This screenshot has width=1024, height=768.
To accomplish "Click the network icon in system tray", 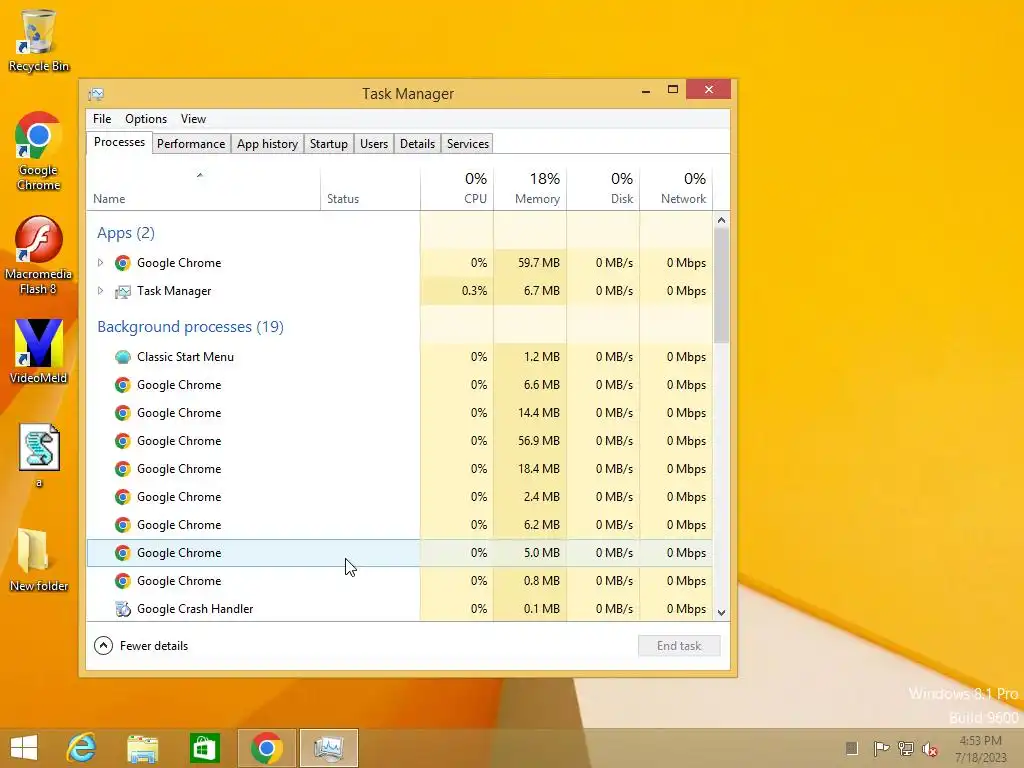I will pyautogui.click(x=905, y=748).
